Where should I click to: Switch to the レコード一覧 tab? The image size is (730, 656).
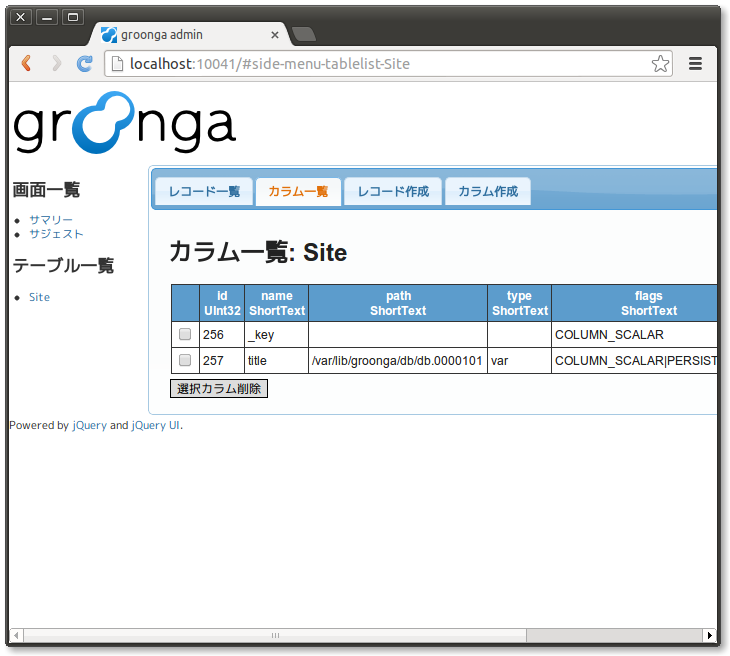[204, 192]
